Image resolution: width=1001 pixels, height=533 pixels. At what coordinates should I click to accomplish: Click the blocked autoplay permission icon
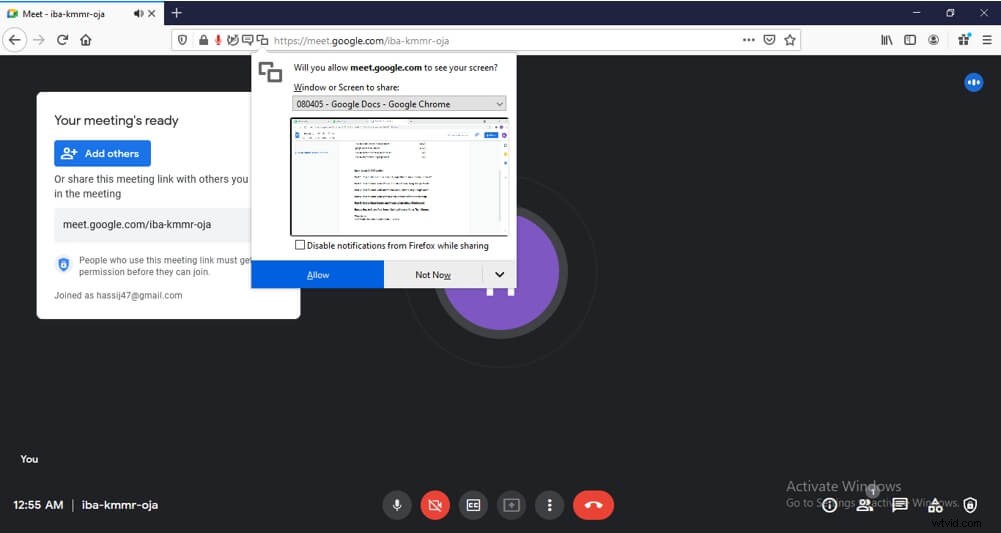click(x=233, y=40)
